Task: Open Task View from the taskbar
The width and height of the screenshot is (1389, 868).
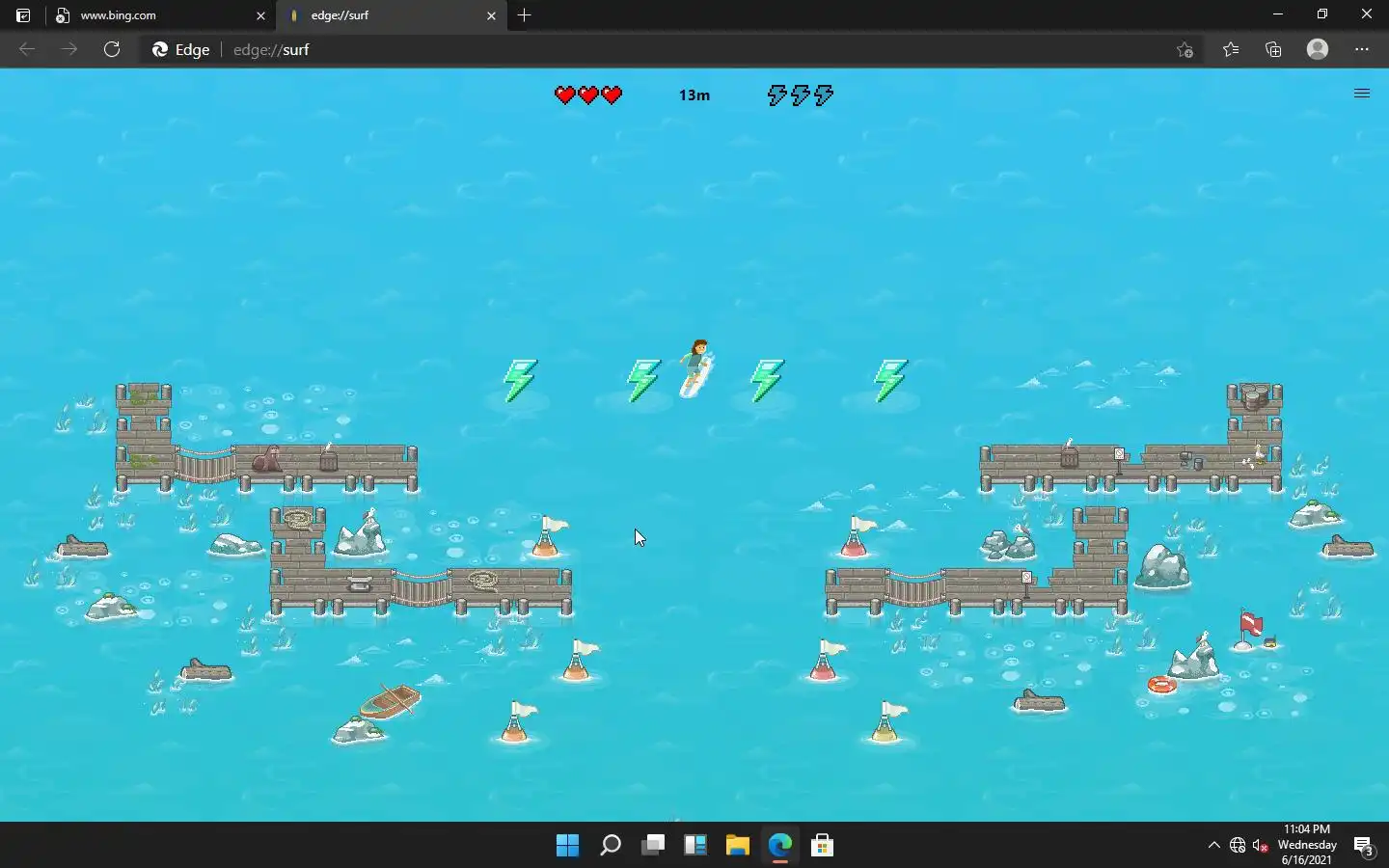Action: tap(653, 846)
